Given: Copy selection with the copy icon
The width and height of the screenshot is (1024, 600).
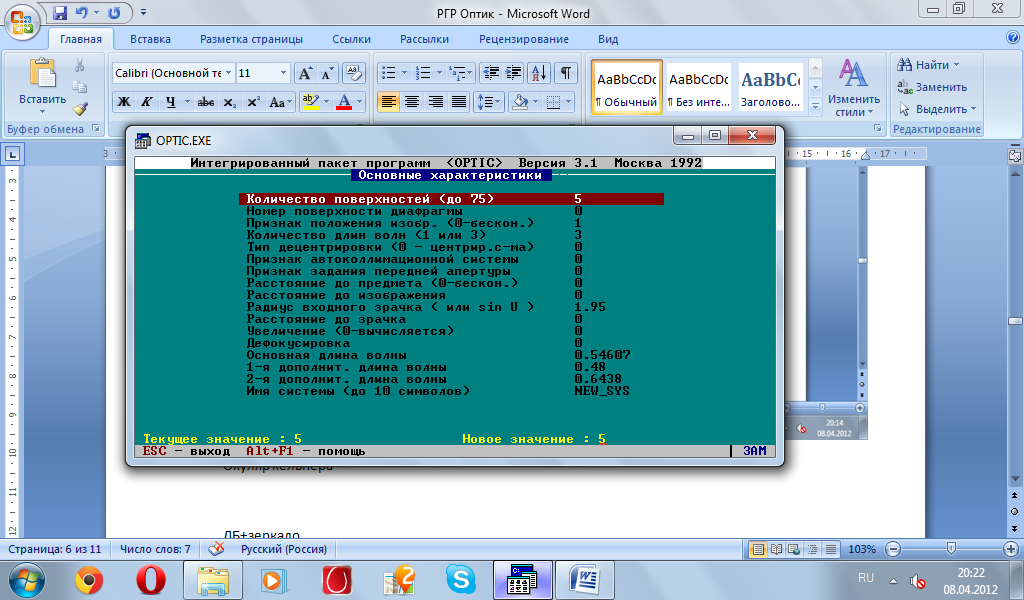Looking at the screenshot, I should click(80, 87).
